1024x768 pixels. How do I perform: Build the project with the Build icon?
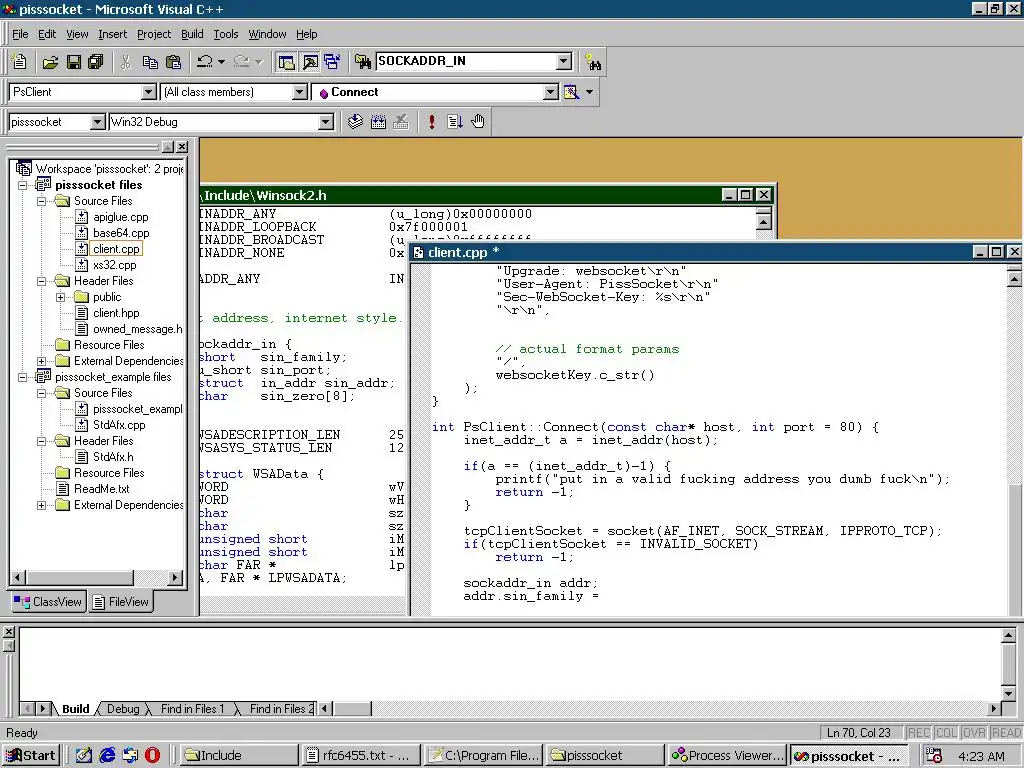378,121
